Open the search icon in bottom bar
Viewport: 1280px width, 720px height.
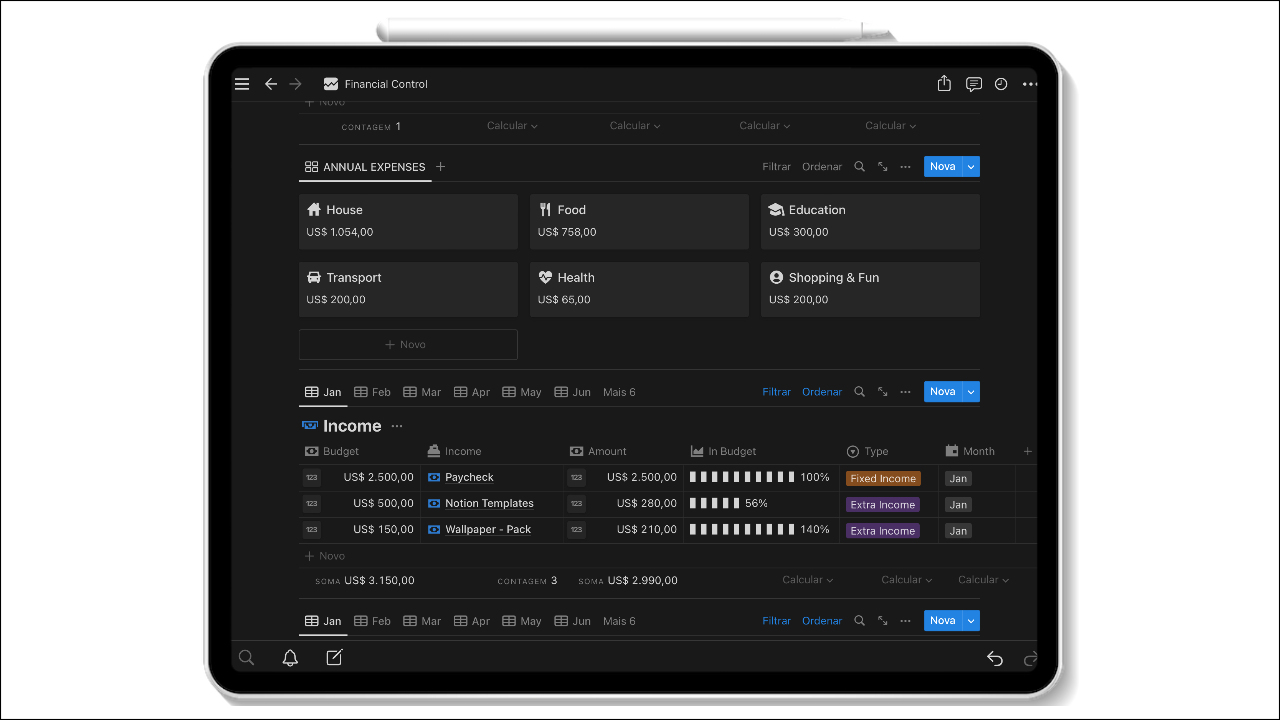point(246,658)
